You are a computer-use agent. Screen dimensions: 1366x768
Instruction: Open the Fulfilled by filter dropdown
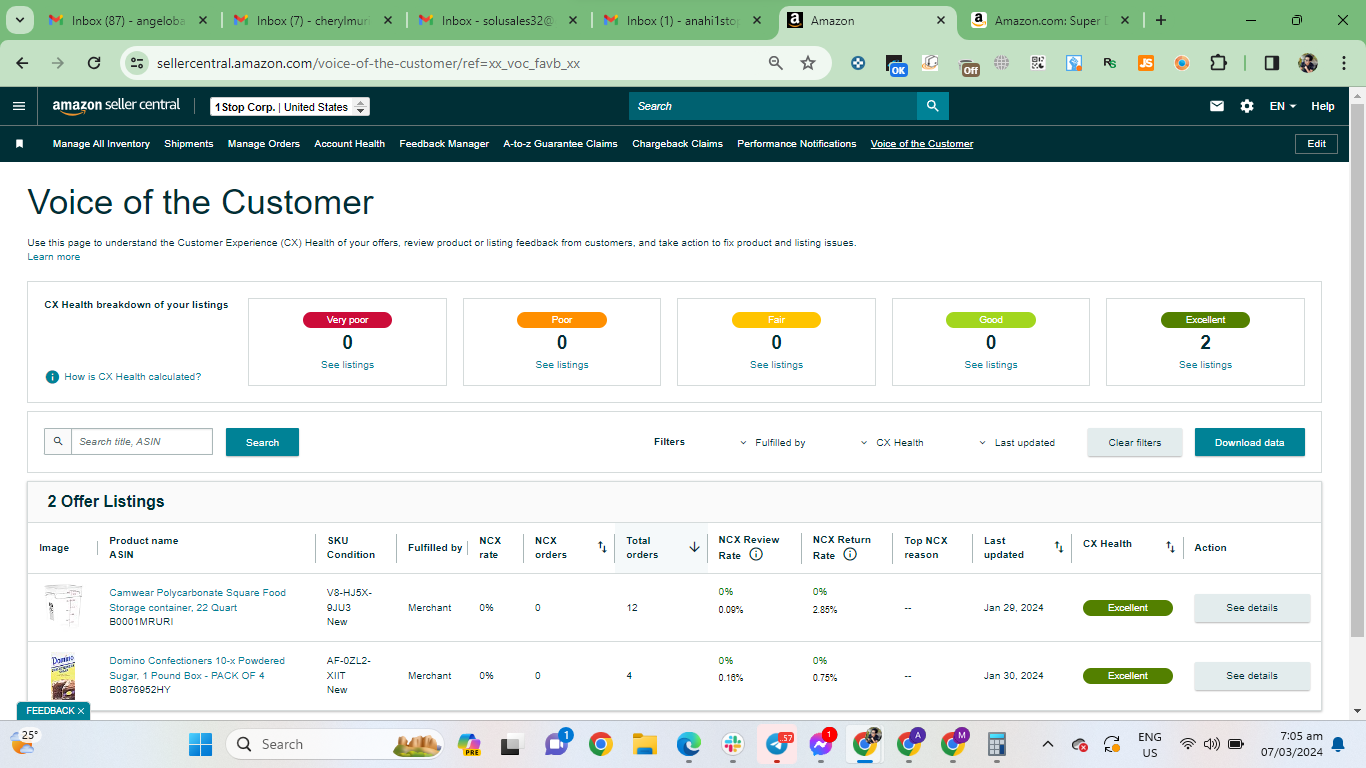[x=773, y=443]
